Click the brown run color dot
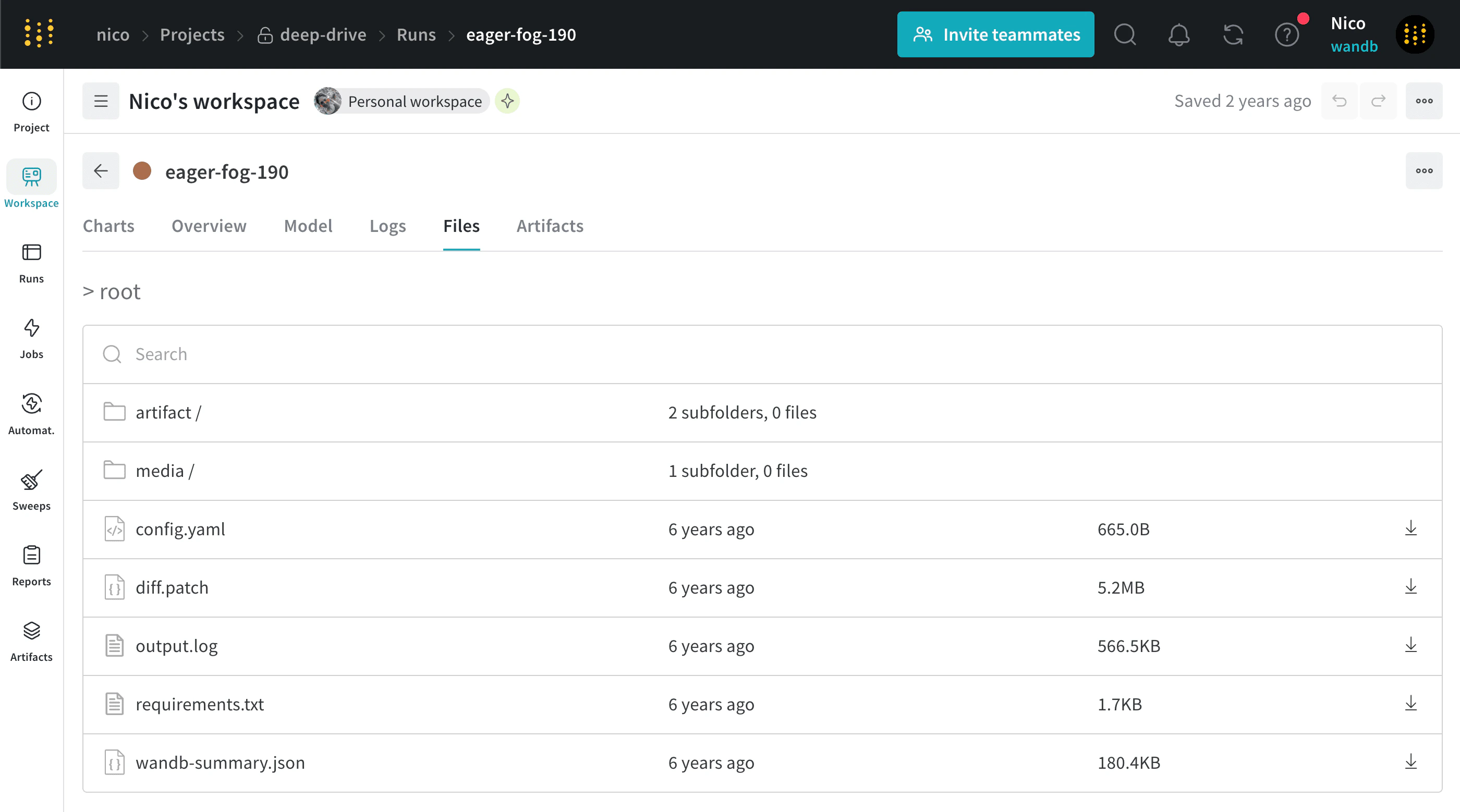 (x=142, y=170)
